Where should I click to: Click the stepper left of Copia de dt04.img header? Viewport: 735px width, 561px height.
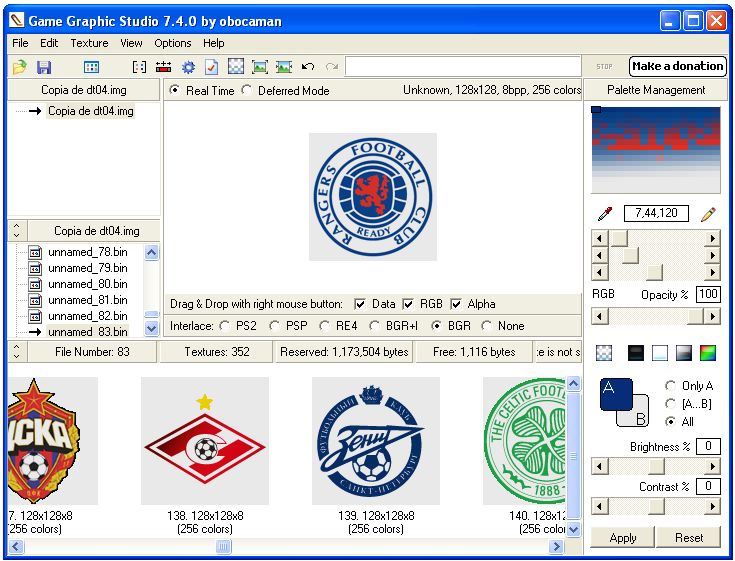tap(17, 231)
